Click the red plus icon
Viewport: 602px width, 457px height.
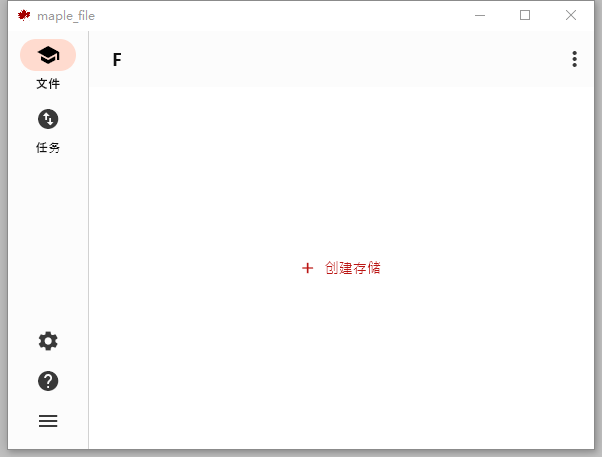pos(307,268)
